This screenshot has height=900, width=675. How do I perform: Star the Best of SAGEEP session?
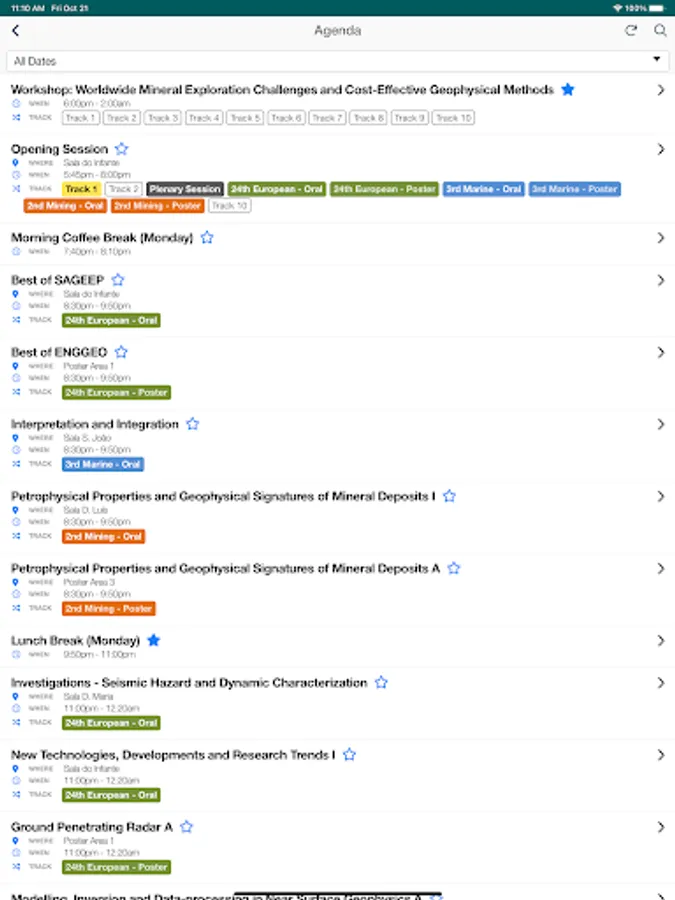pos(118,280)
